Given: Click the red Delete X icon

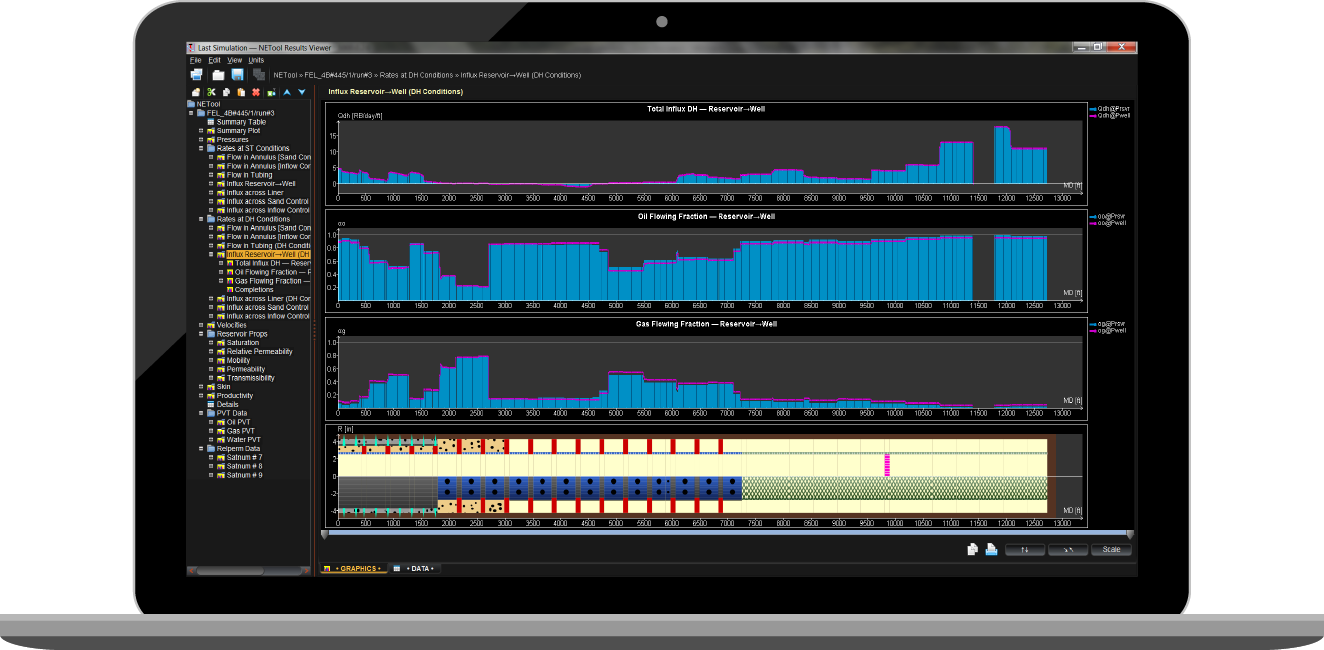Looking at the screenshot, I should (x=256, y=92).
